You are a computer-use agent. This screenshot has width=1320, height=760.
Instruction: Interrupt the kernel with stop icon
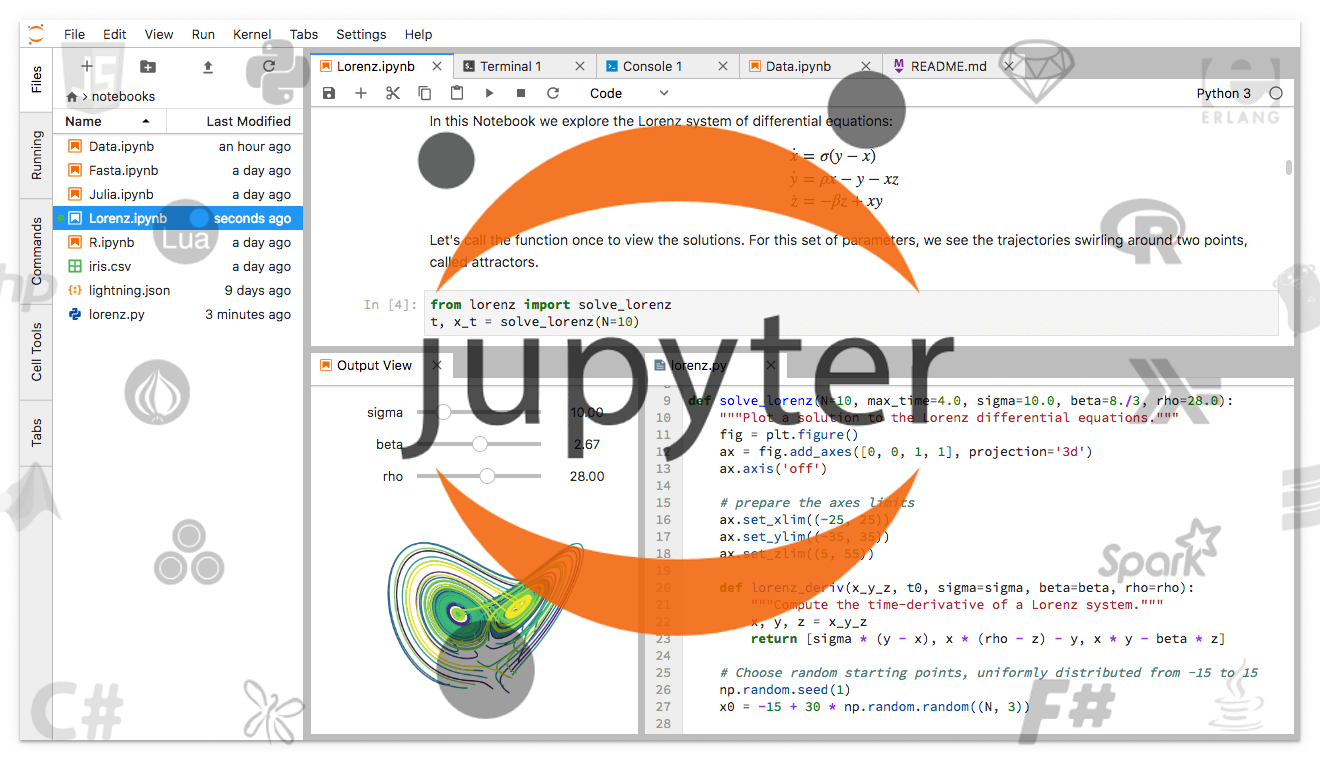[x=520, y=92]
